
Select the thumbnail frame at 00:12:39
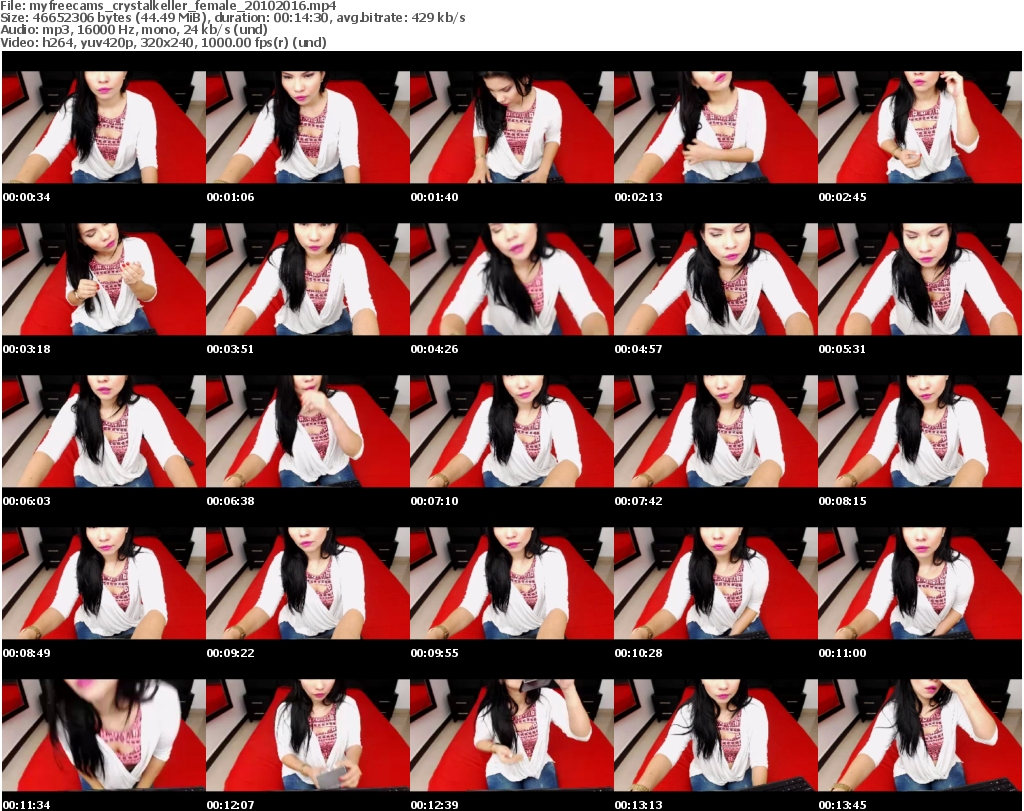(x=512, y=736)
